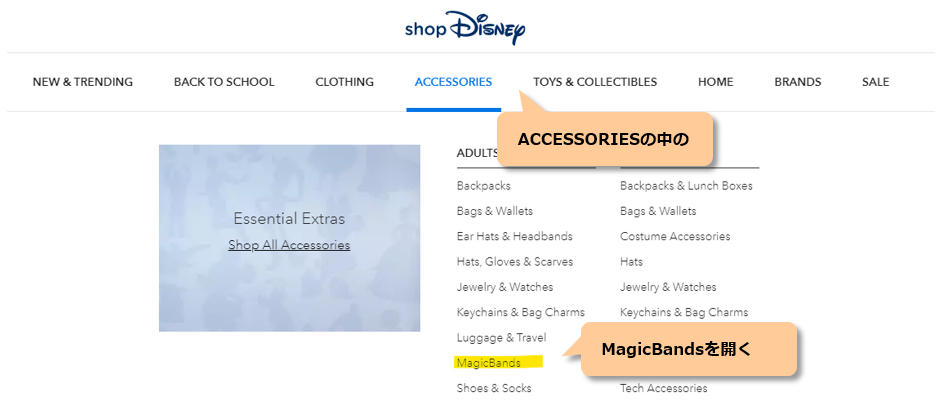Open adult Backpacks category

click(x=483, y=185)
